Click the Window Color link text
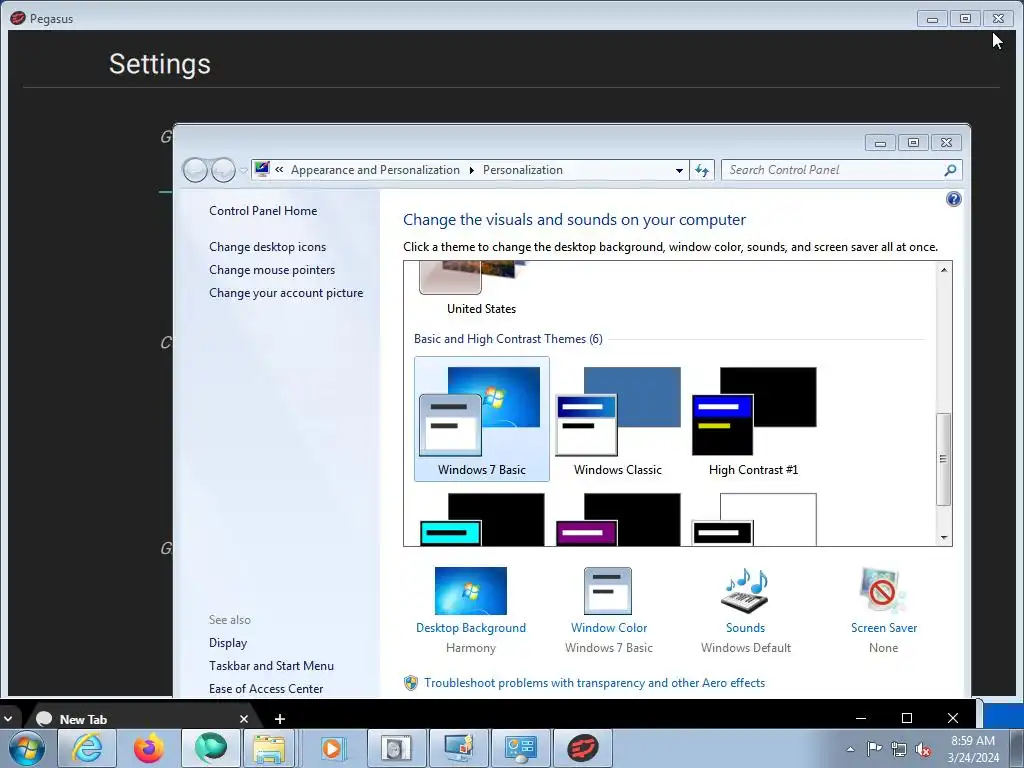This screenshot has width=1024, height=768. coord(609,628)
